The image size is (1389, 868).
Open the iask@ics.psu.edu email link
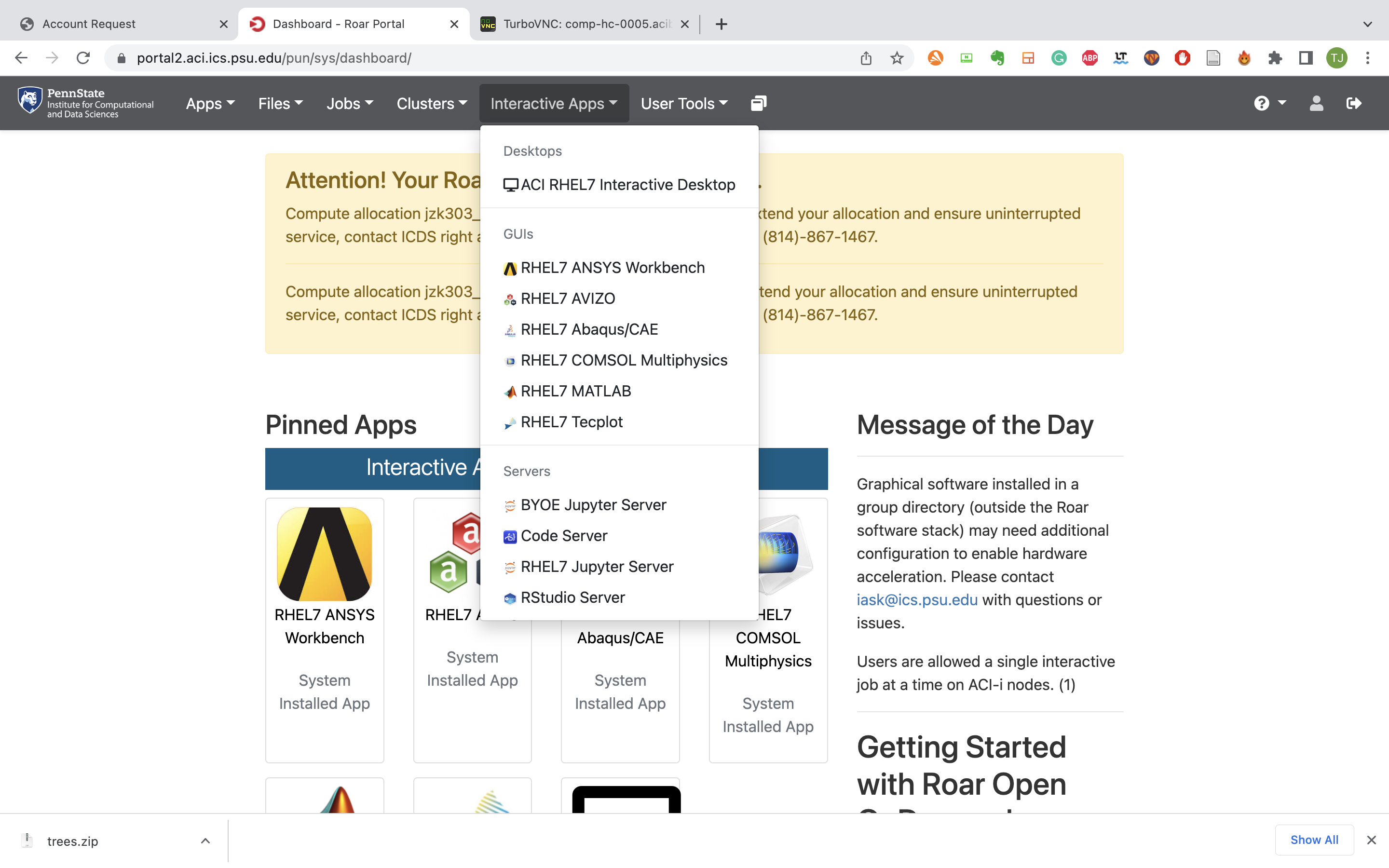pos(917,599)
